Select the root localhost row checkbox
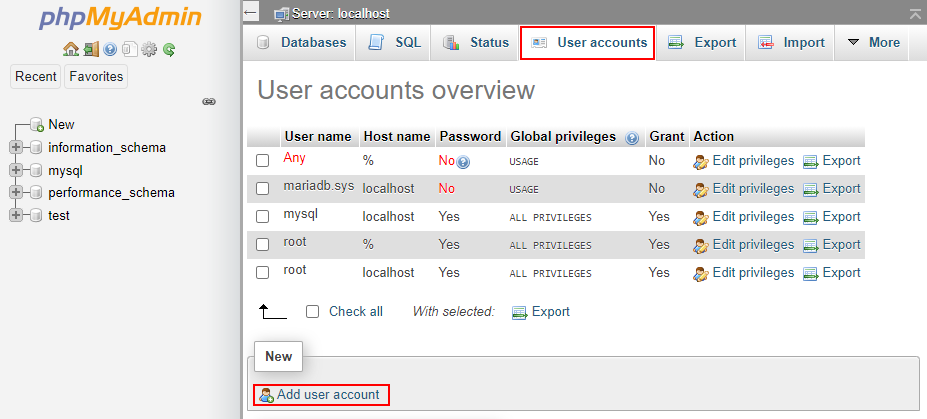 click(262, 273)
